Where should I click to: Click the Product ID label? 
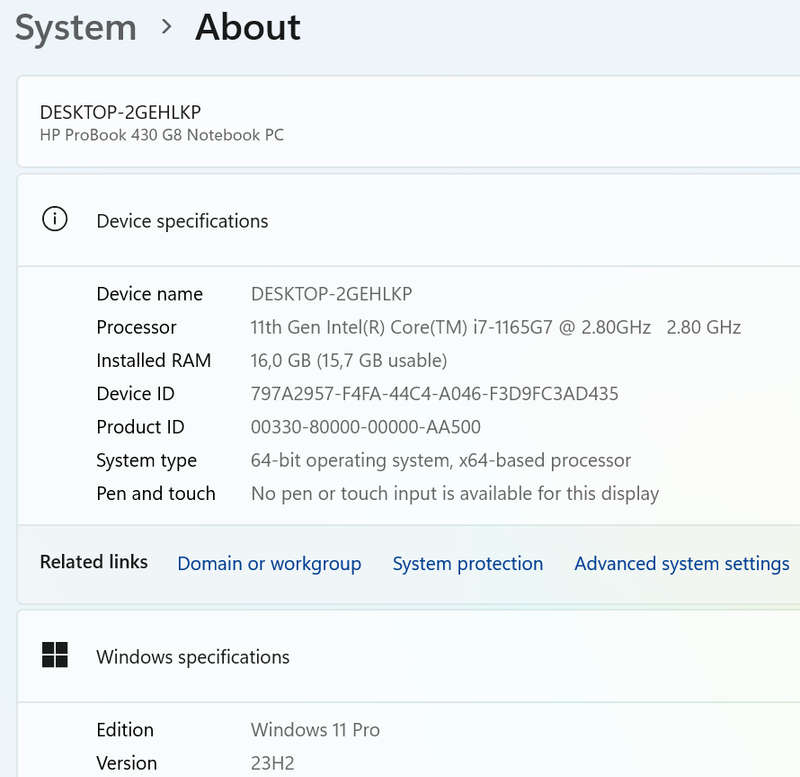[x=140, y=427]
